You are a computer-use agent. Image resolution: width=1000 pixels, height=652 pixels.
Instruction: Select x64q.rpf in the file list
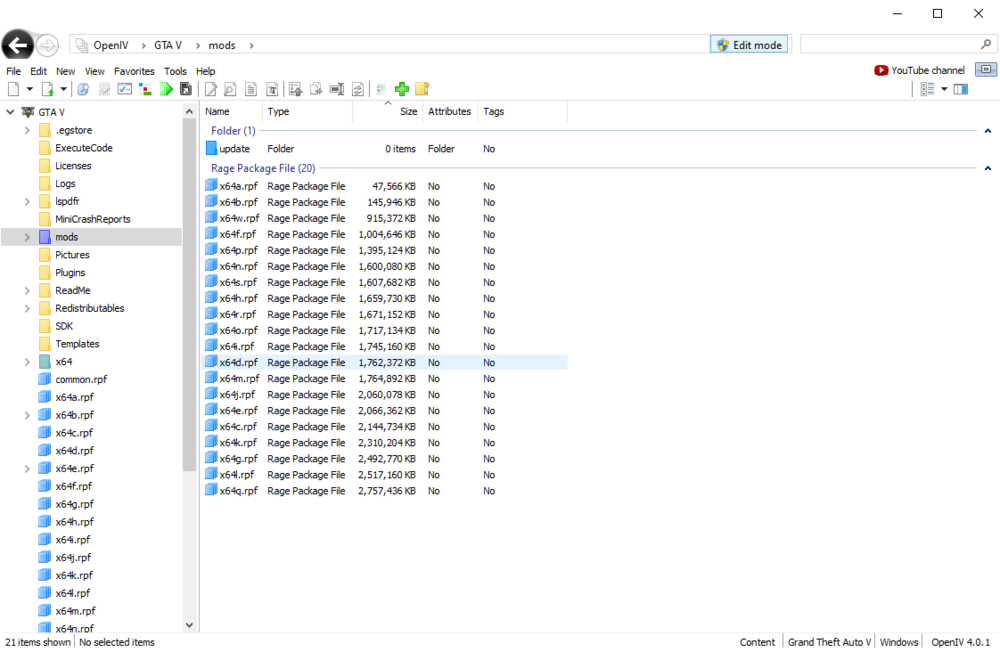tap(386, 491)
